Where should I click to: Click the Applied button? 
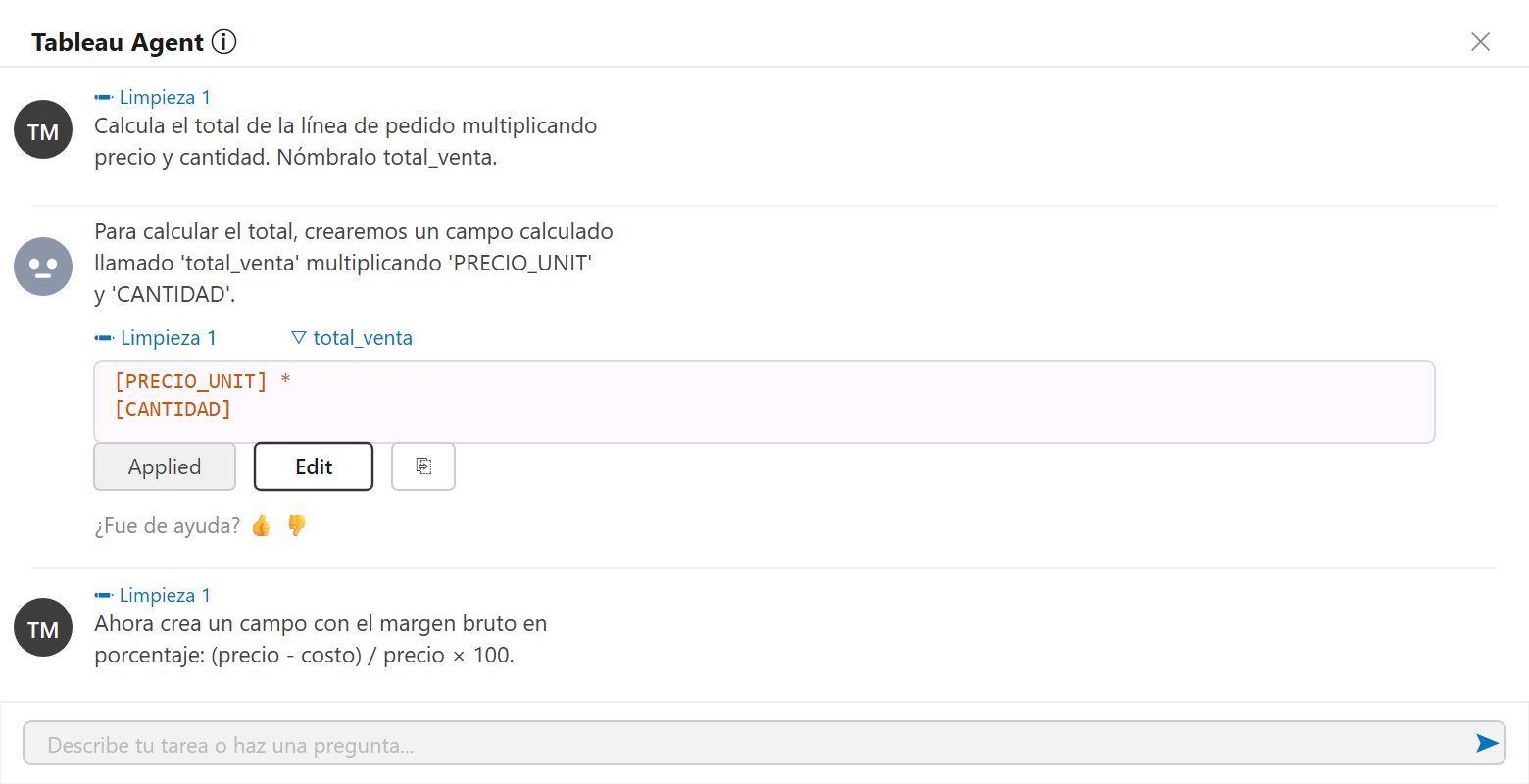point(165,466)
